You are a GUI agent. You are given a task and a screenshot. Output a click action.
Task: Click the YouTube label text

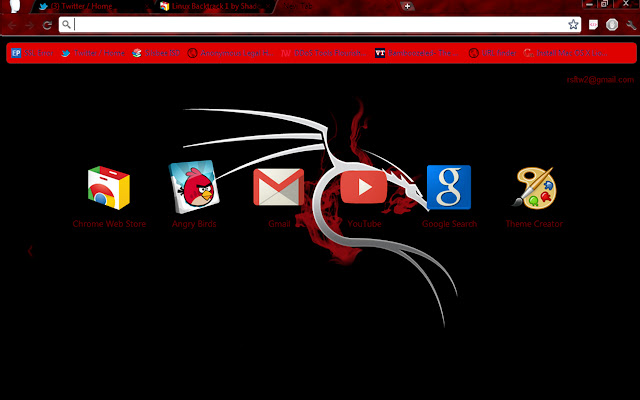point(364,224)
